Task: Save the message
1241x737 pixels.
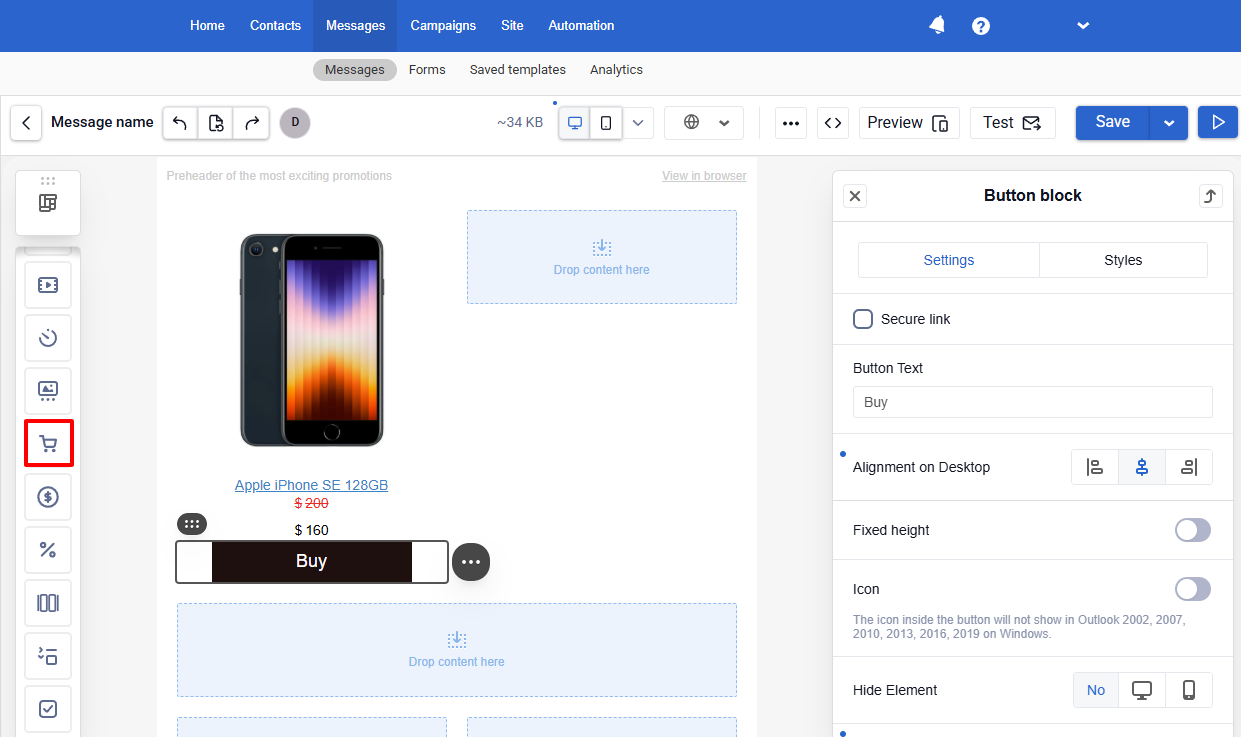Action: click(1113, 122)
